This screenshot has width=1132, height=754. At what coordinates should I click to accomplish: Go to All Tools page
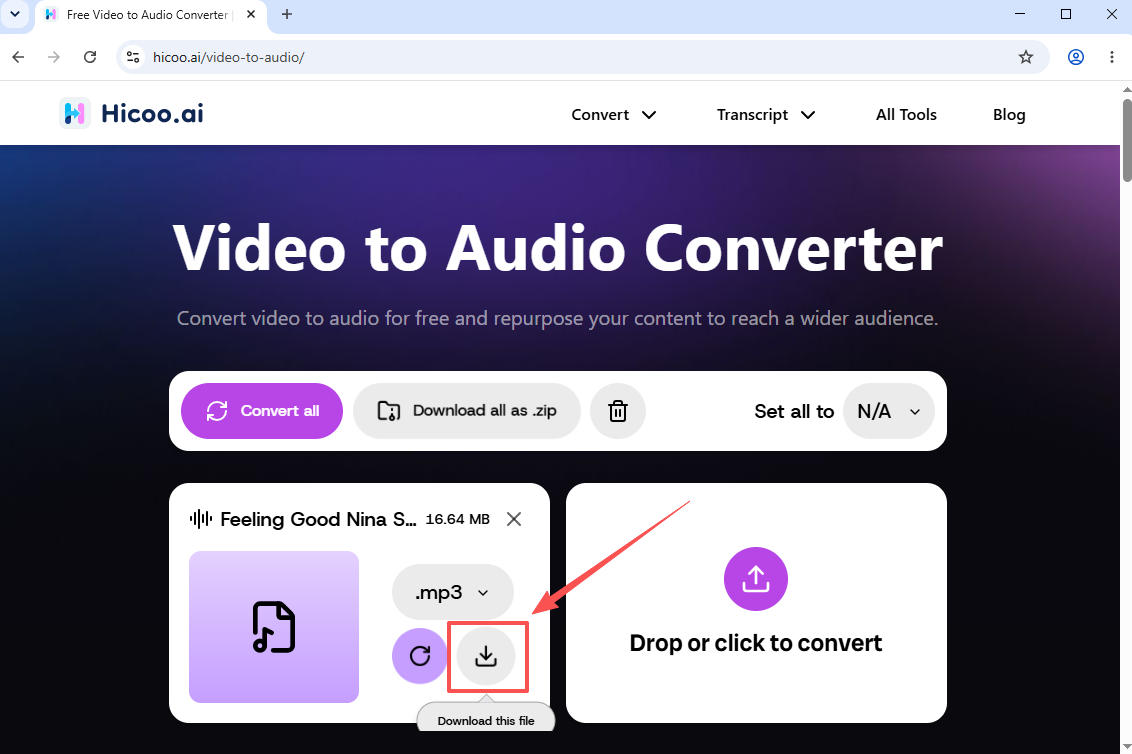pyautogui.click(x=906, y=115)
